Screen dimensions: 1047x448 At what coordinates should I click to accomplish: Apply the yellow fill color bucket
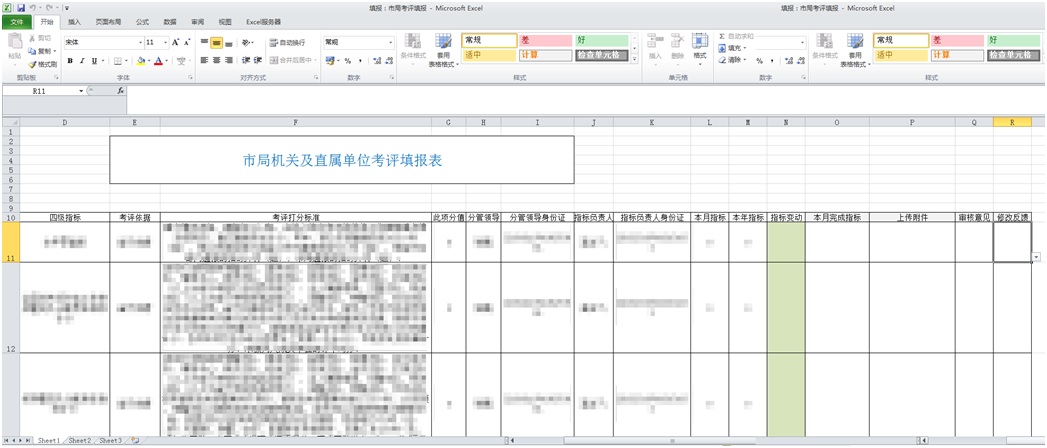point(142,61)
